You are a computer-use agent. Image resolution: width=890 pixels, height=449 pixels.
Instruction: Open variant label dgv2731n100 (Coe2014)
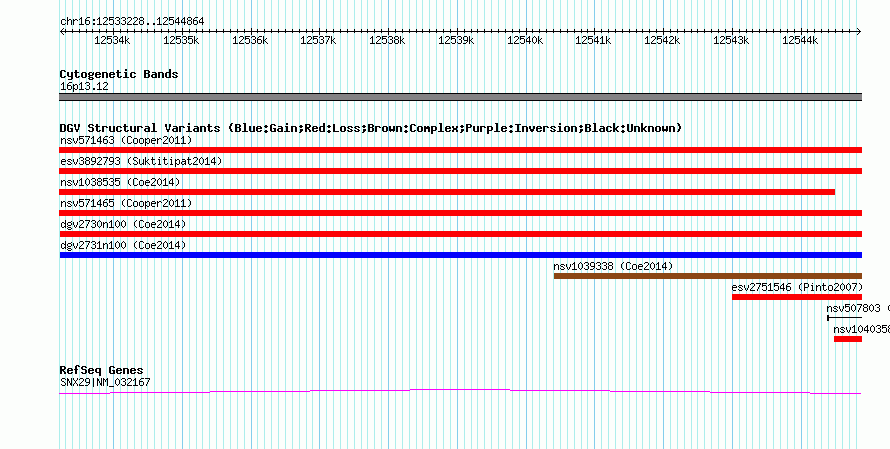click(x=123, y=245)
